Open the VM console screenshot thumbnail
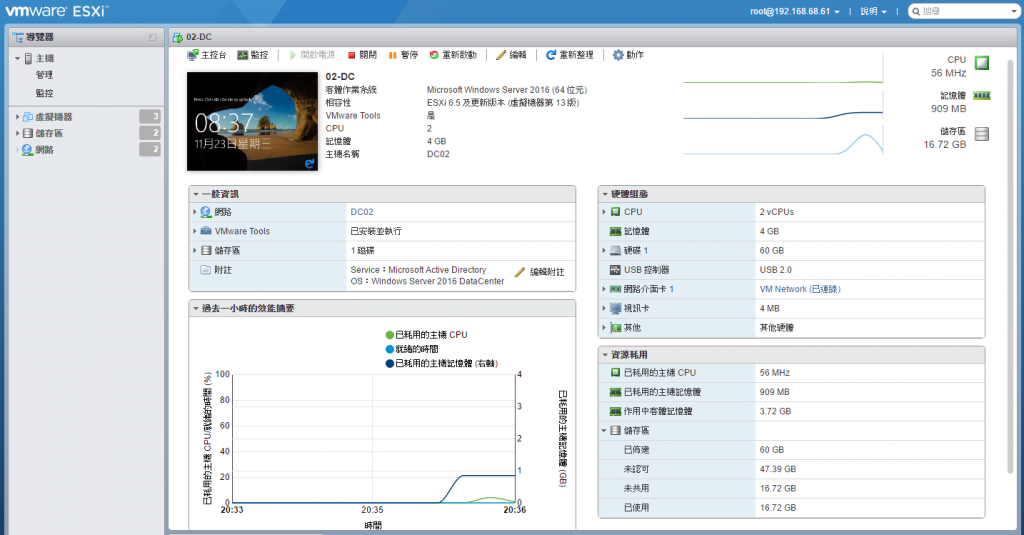This screenshot has height=535, width=1024. click(x=252, y=122)
